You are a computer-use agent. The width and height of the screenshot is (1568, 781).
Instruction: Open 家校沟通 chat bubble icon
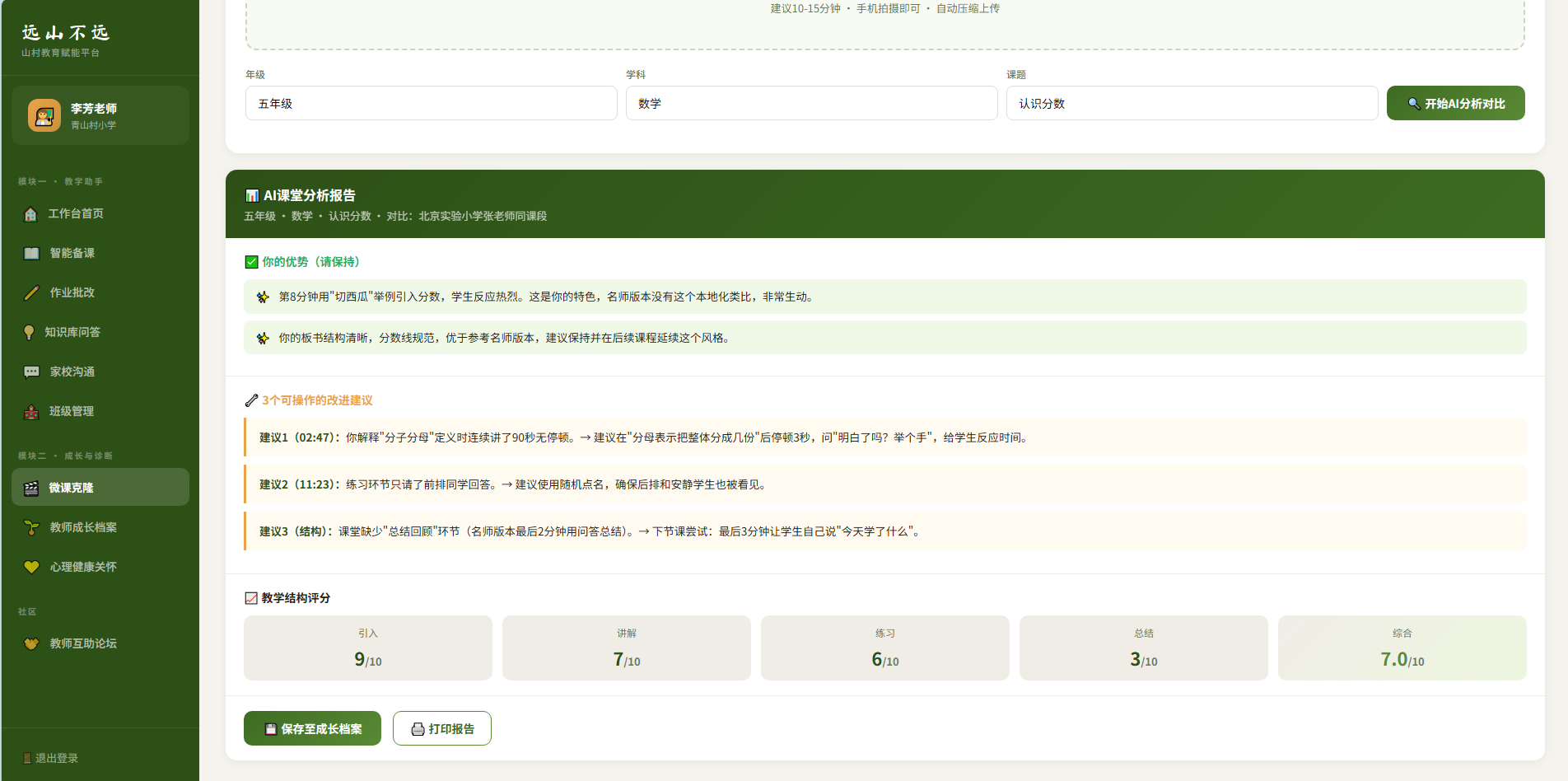point(31,372)
